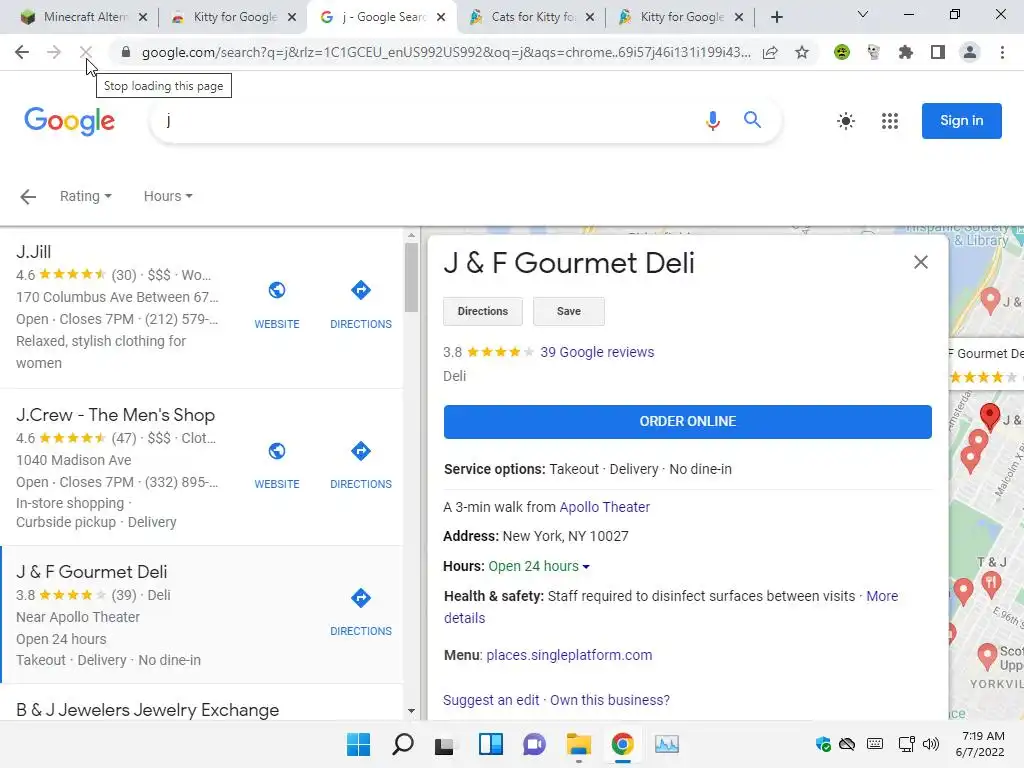Viewport: 1024px width, 768px height.
Task: Open volume control in system tray
Action: click(x=931, y=744)
